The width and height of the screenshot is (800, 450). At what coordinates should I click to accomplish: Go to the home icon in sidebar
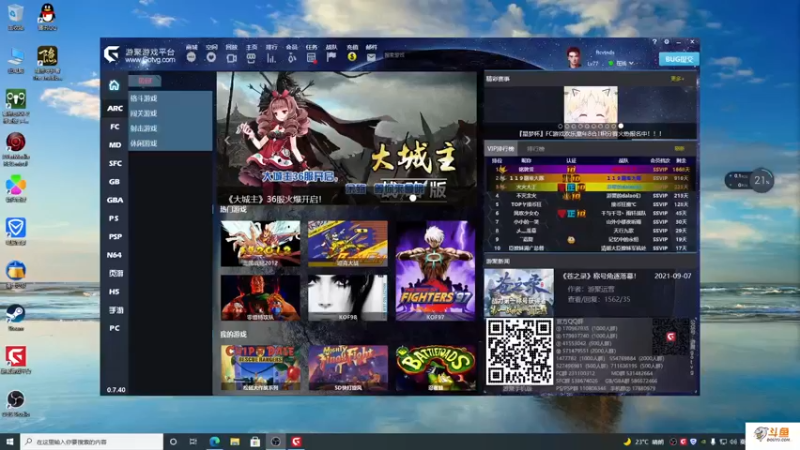point(114,85)
